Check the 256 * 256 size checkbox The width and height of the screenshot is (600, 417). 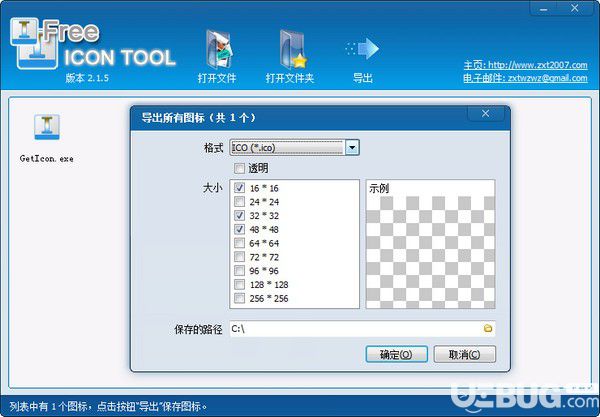tap(240, 298)
